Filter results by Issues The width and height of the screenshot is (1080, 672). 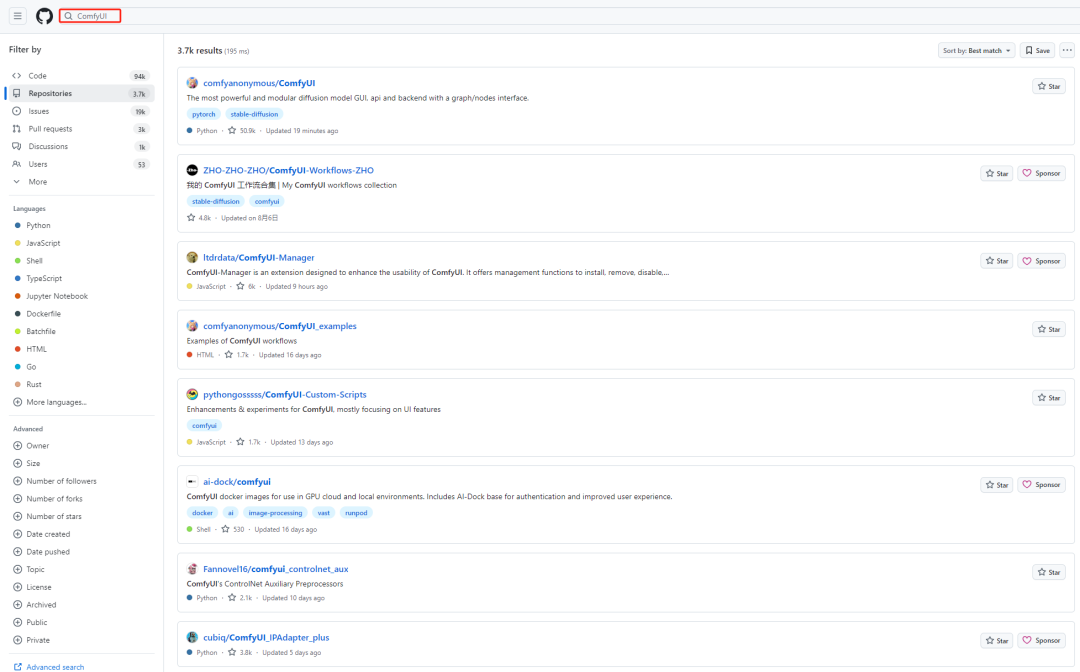[x=80, y=112]
